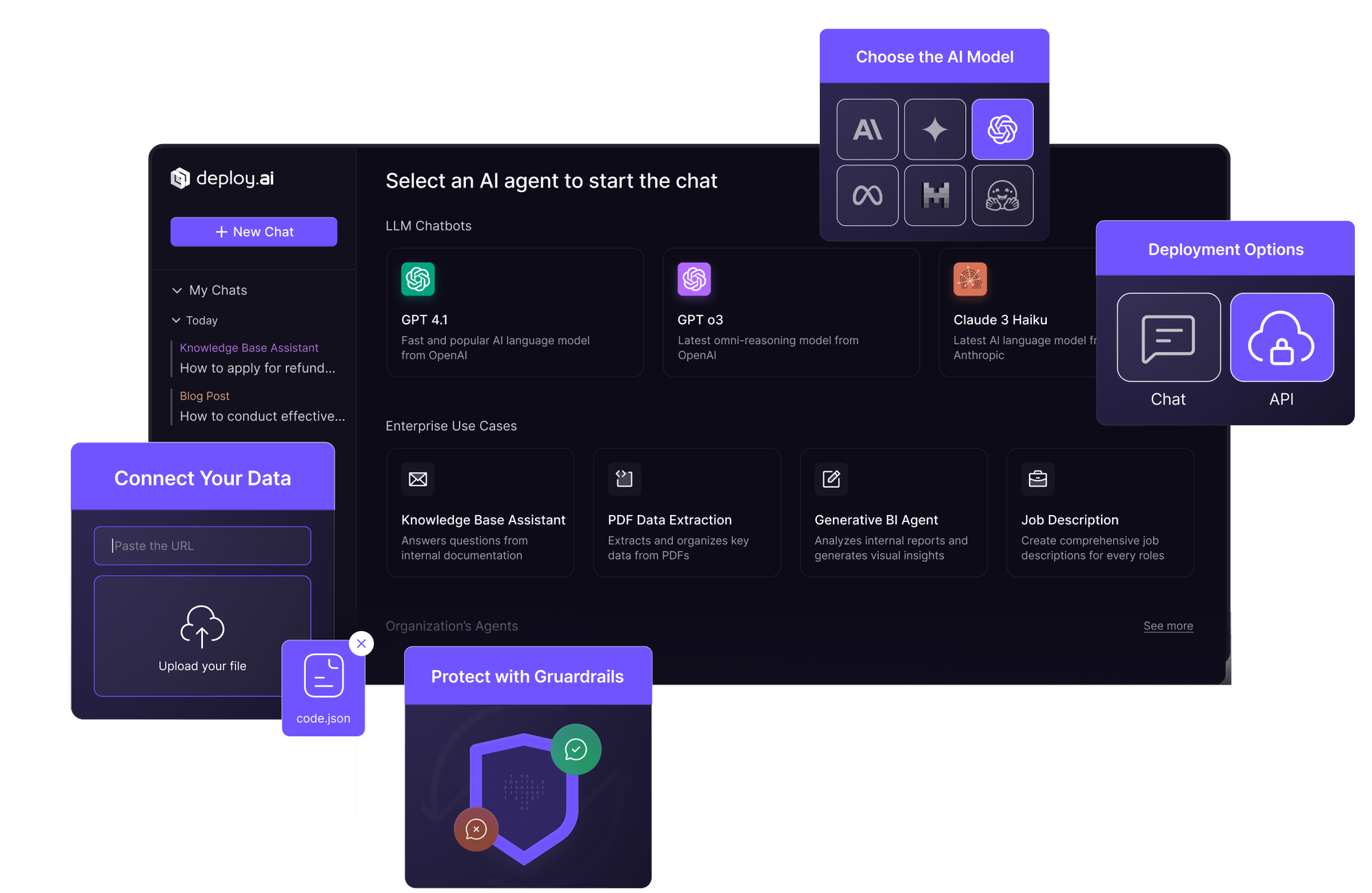
Task: Click the Job Description briefcase icon
Action: click(x=1037, y=479)
